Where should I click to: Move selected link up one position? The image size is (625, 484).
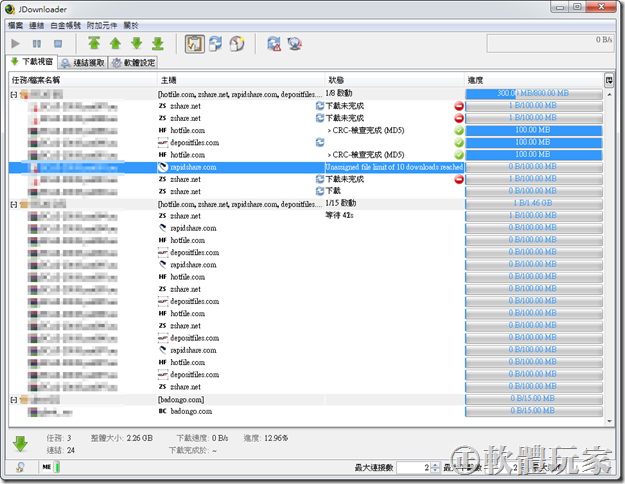[x=115, y=43]
